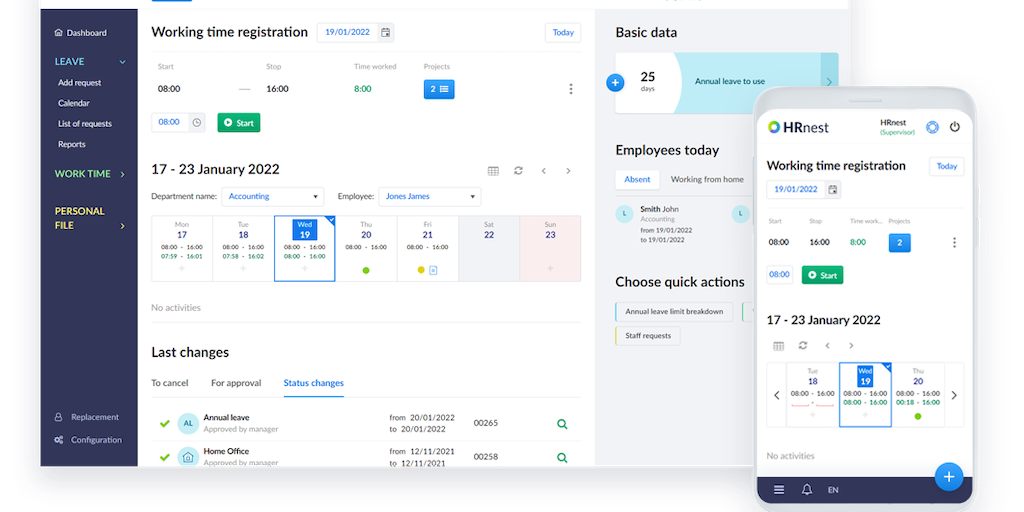Select Thu 20 in desktop week calendar

[366, 248]
